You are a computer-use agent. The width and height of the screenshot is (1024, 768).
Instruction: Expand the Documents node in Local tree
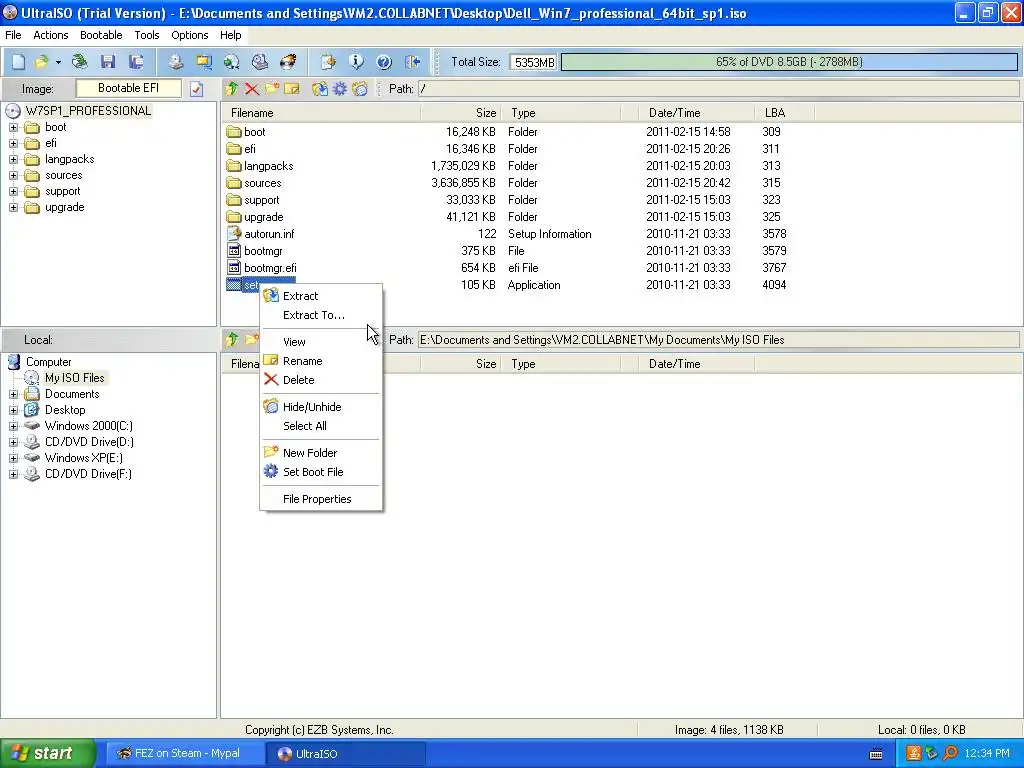tap(13, 394)
